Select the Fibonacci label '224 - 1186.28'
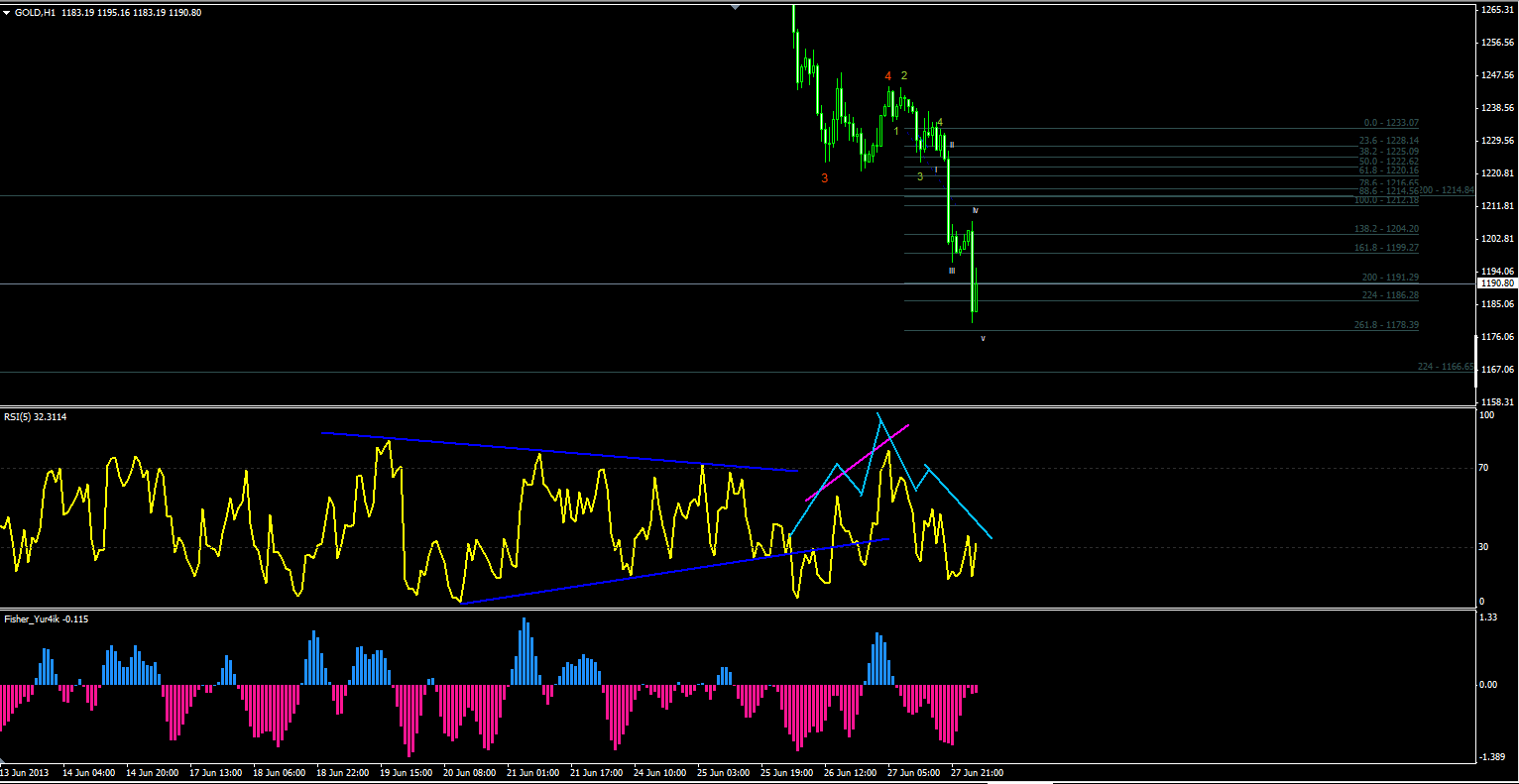The width and height of the screenshot is (1519, 784). [1391, 295]
